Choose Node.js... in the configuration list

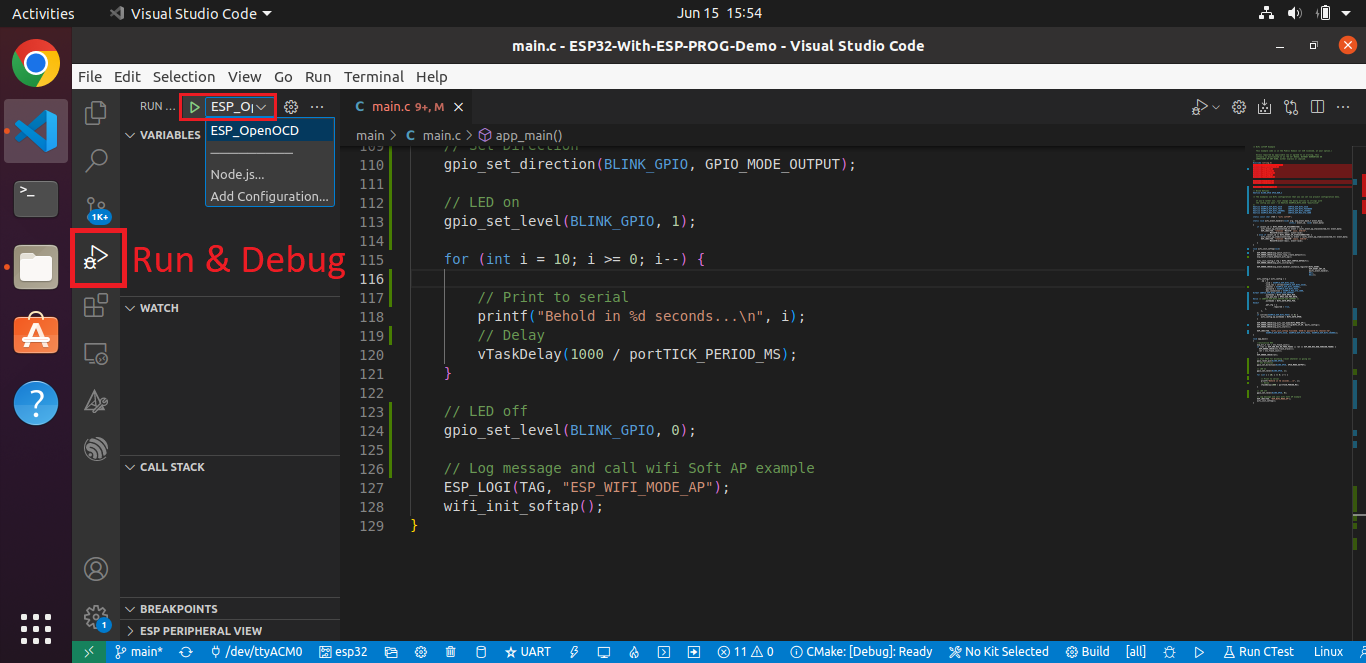pyautogui.click(x=270, y=174)
